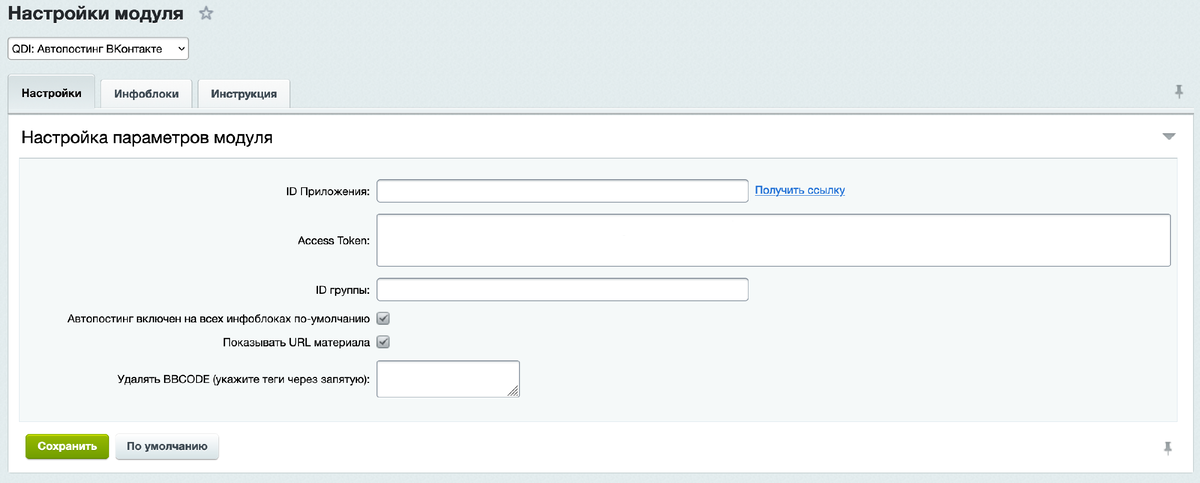Pin the tab panel using top pin icon
The height and width of the screenshot is (483, 1200).
[x=1179, y=92]
